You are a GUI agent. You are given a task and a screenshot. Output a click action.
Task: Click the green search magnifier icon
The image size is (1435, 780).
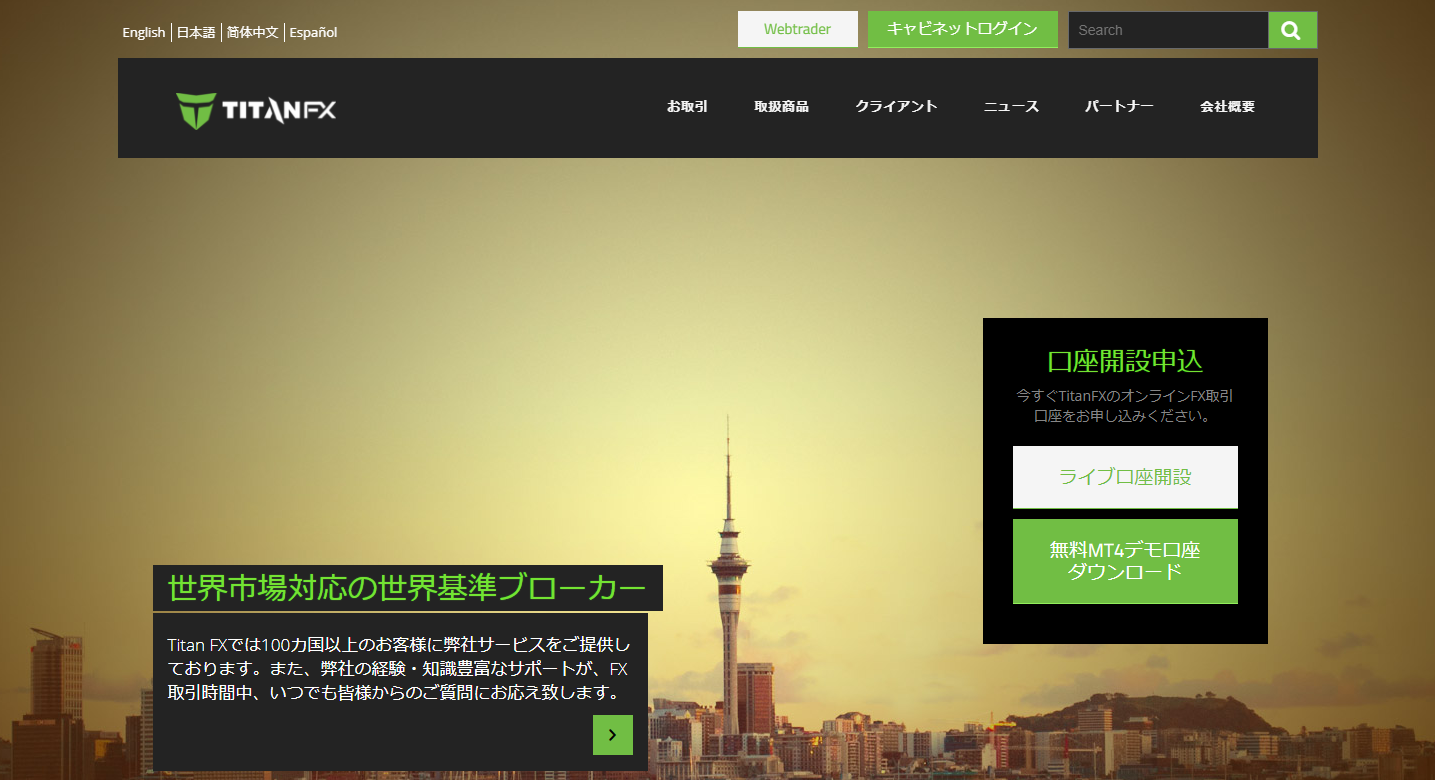point(1292,30)
